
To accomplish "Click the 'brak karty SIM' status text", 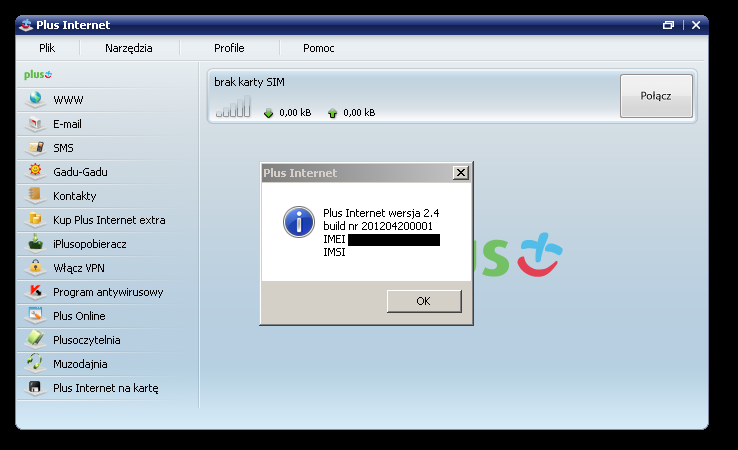I will (249, 82).
